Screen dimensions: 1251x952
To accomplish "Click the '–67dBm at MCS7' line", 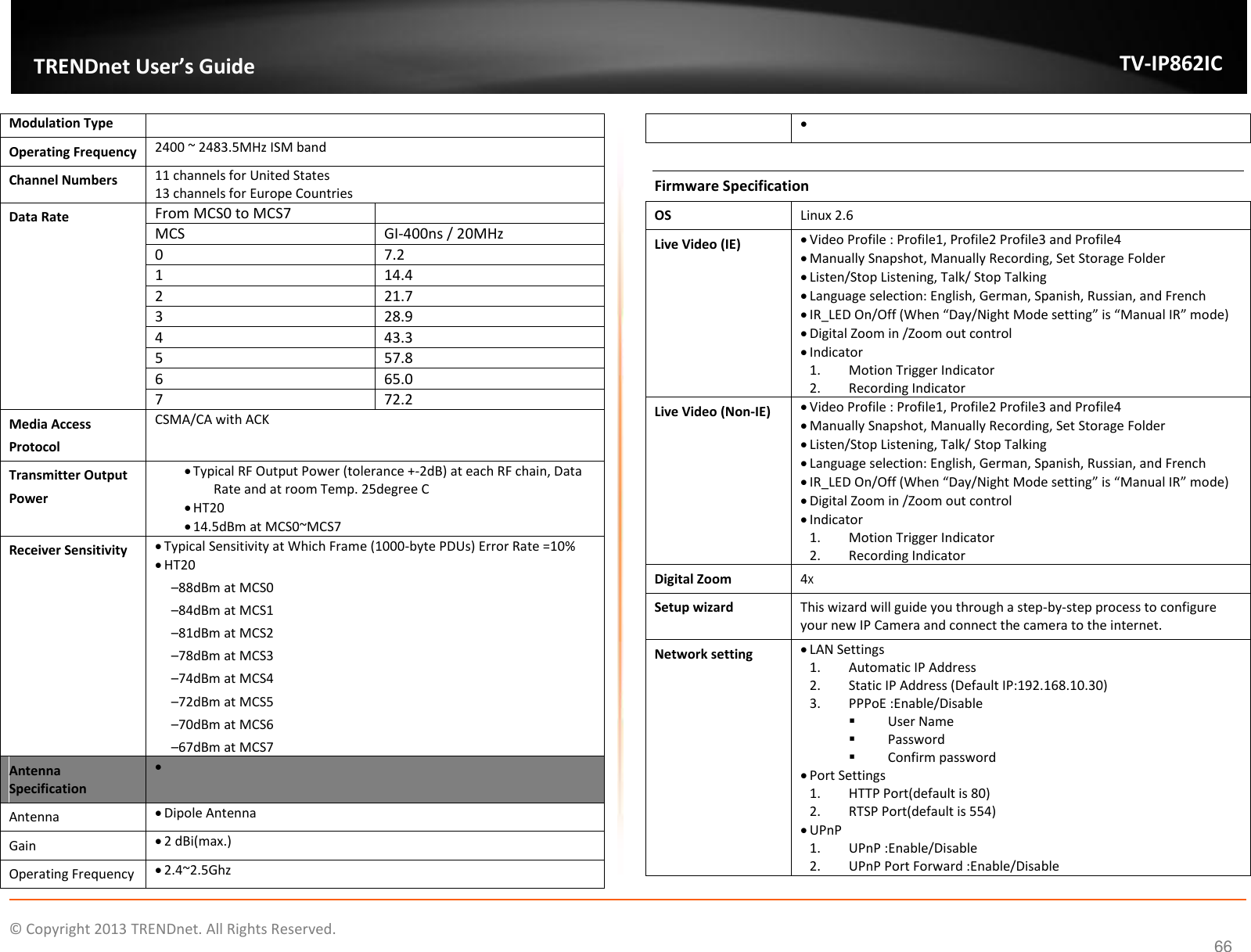I will pyautogui.click(x=222, y=747).
